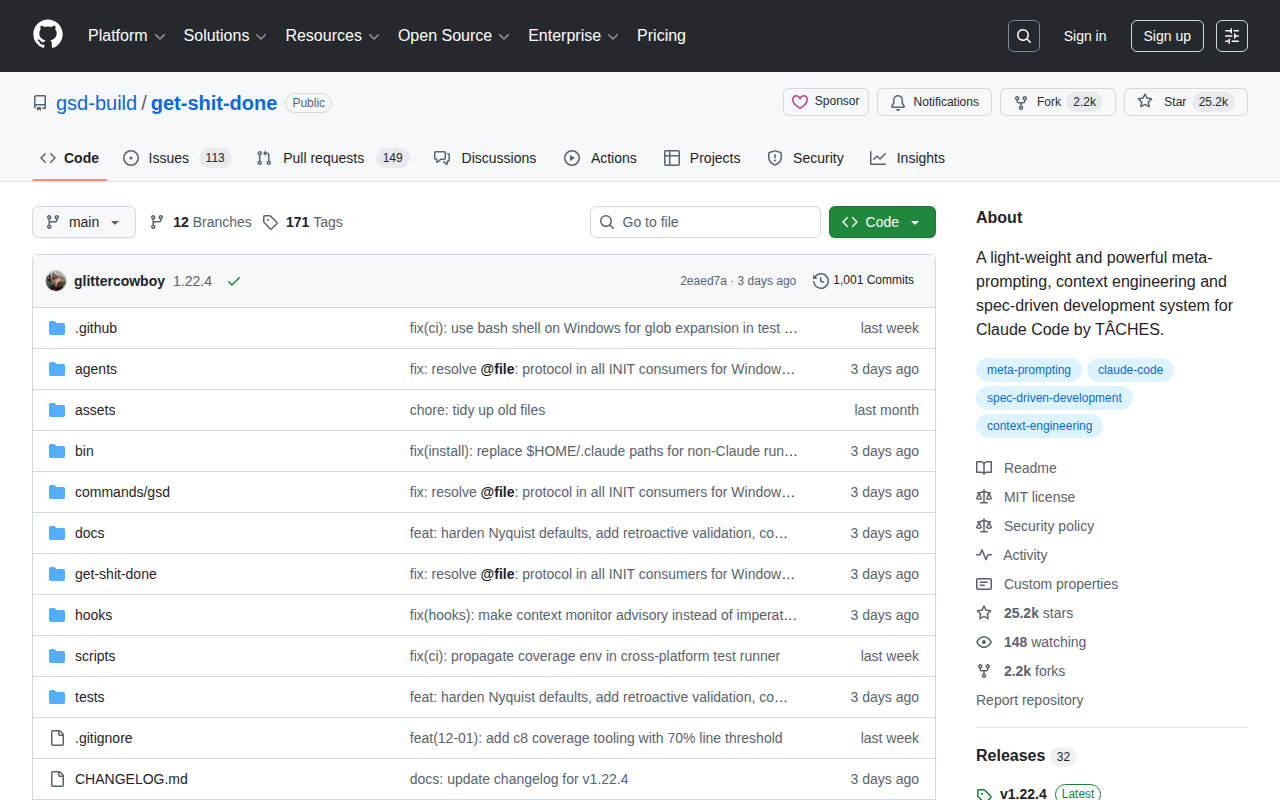The image size is (1280, 800).
Task: Click the verified commit checkmark badge
Action: pos(234,281)
